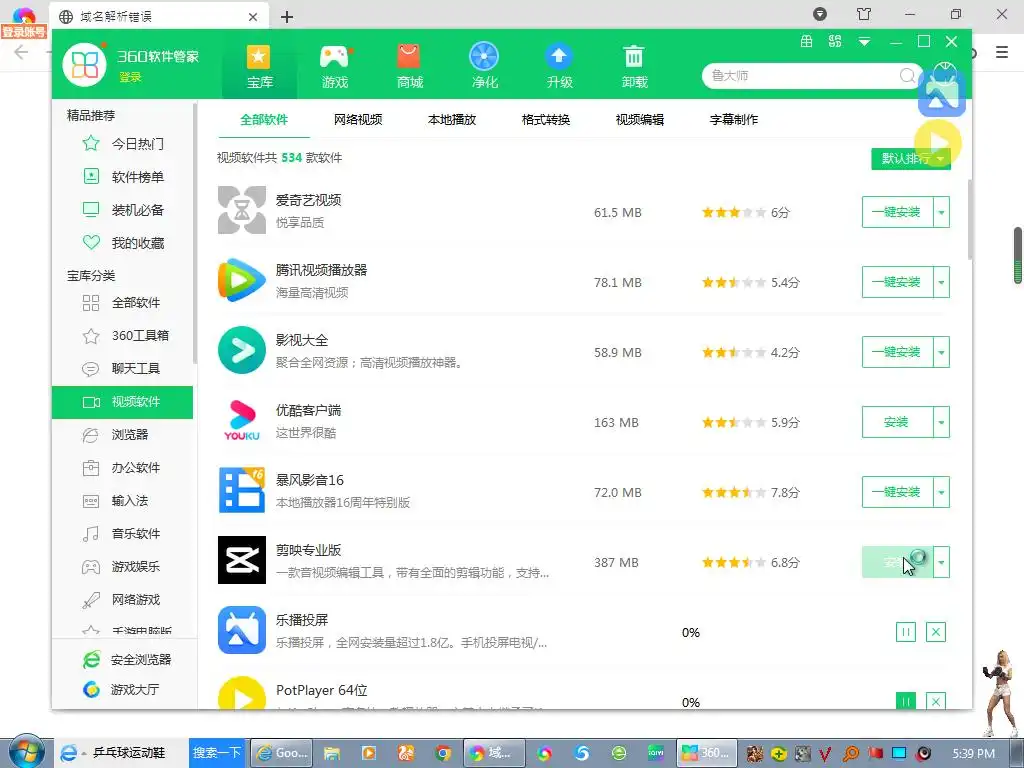
Task: Click the 乐播投屏 app icon
Action: (x=242, y=630)
